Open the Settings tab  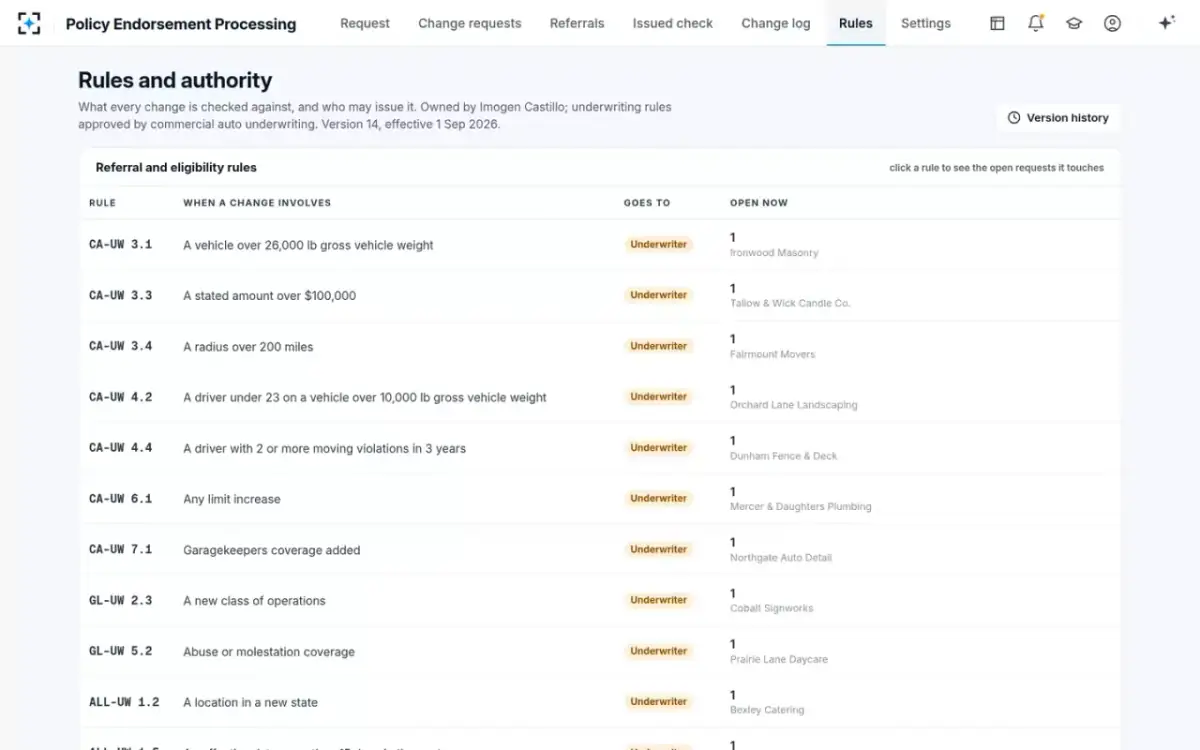926,23
